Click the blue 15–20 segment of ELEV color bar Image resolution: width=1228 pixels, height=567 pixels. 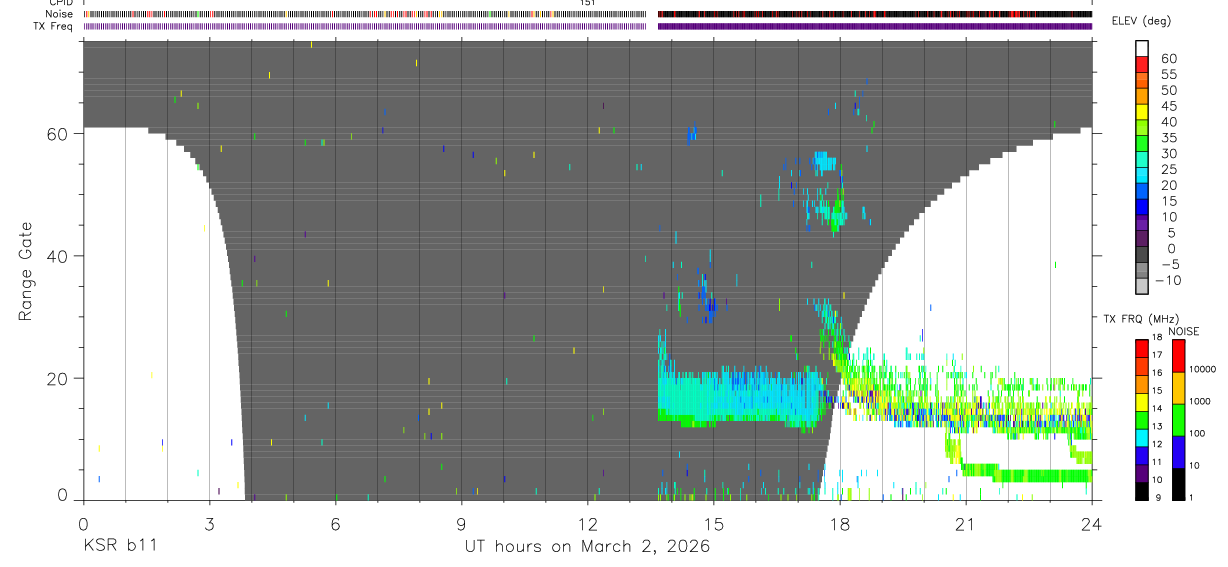pos(1142,189)
